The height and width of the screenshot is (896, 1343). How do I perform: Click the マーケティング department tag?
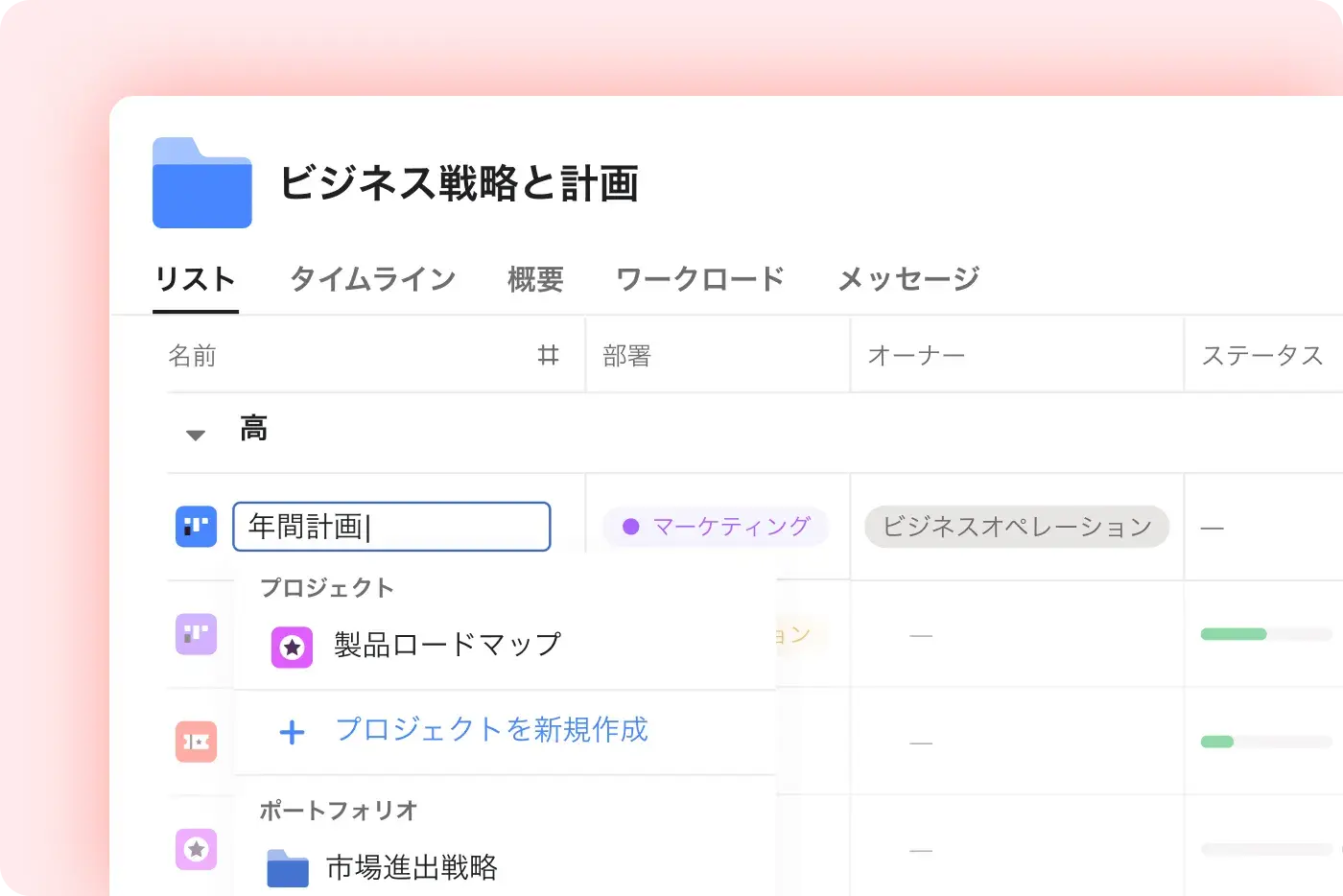tap(716, 527)
